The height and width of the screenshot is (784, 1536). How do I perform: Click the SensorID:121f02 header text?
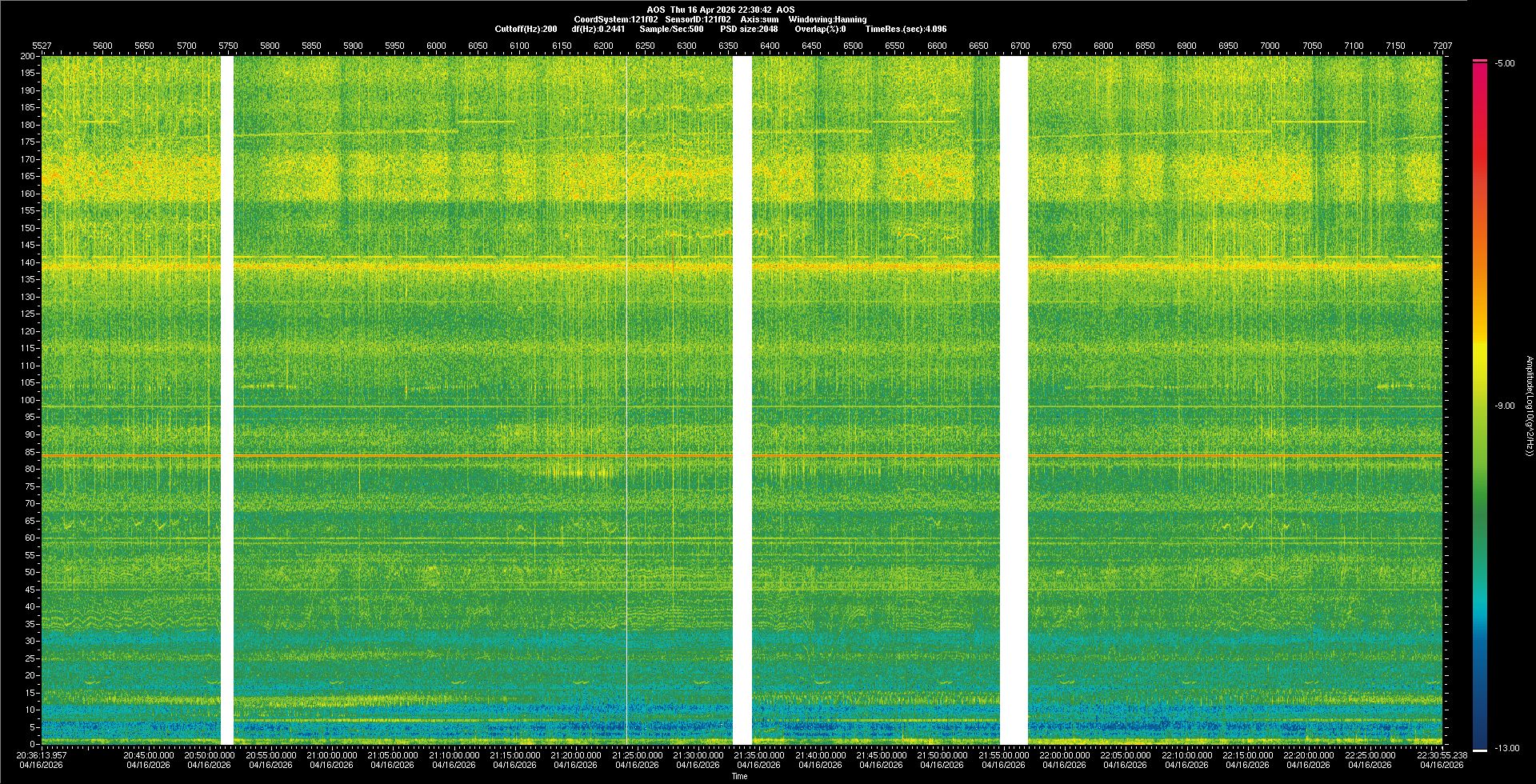click(698, 19)
